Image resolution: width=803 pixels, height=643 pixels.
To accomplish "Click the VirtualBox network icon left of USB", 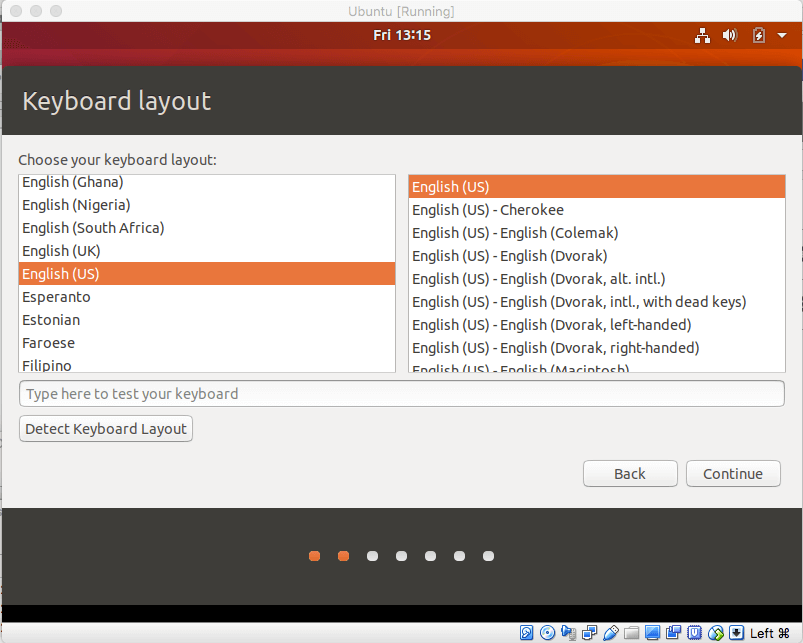I will pyautogui.click(x=589, y=633).
